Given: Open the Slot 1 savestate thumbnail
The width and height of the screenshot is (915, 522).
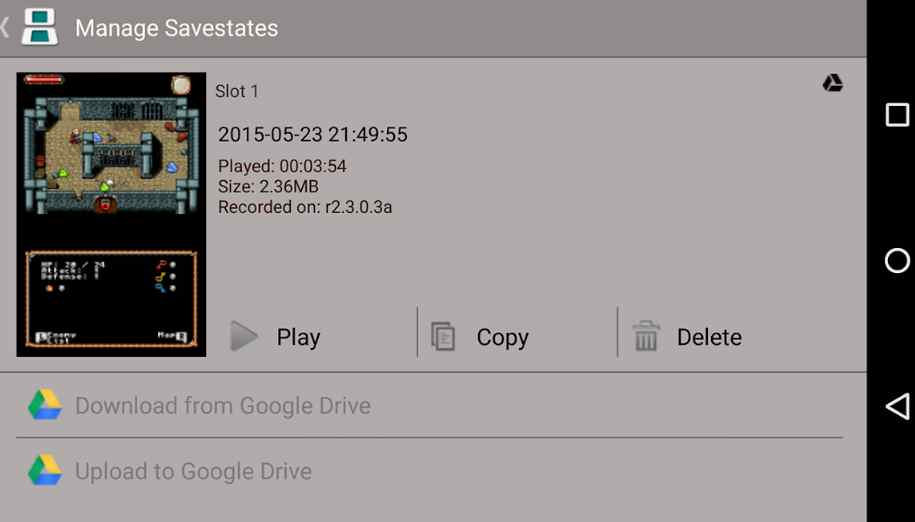Looking at the screenshot, I should coord(111,214).
